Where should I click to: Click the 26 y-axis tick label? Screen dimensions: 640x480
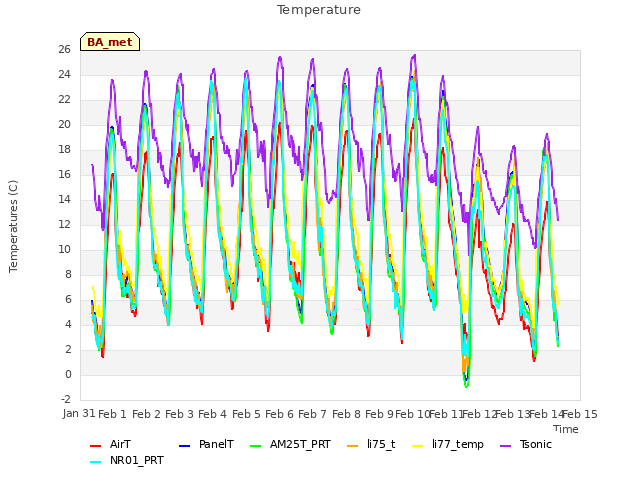(x=64, y=49)
